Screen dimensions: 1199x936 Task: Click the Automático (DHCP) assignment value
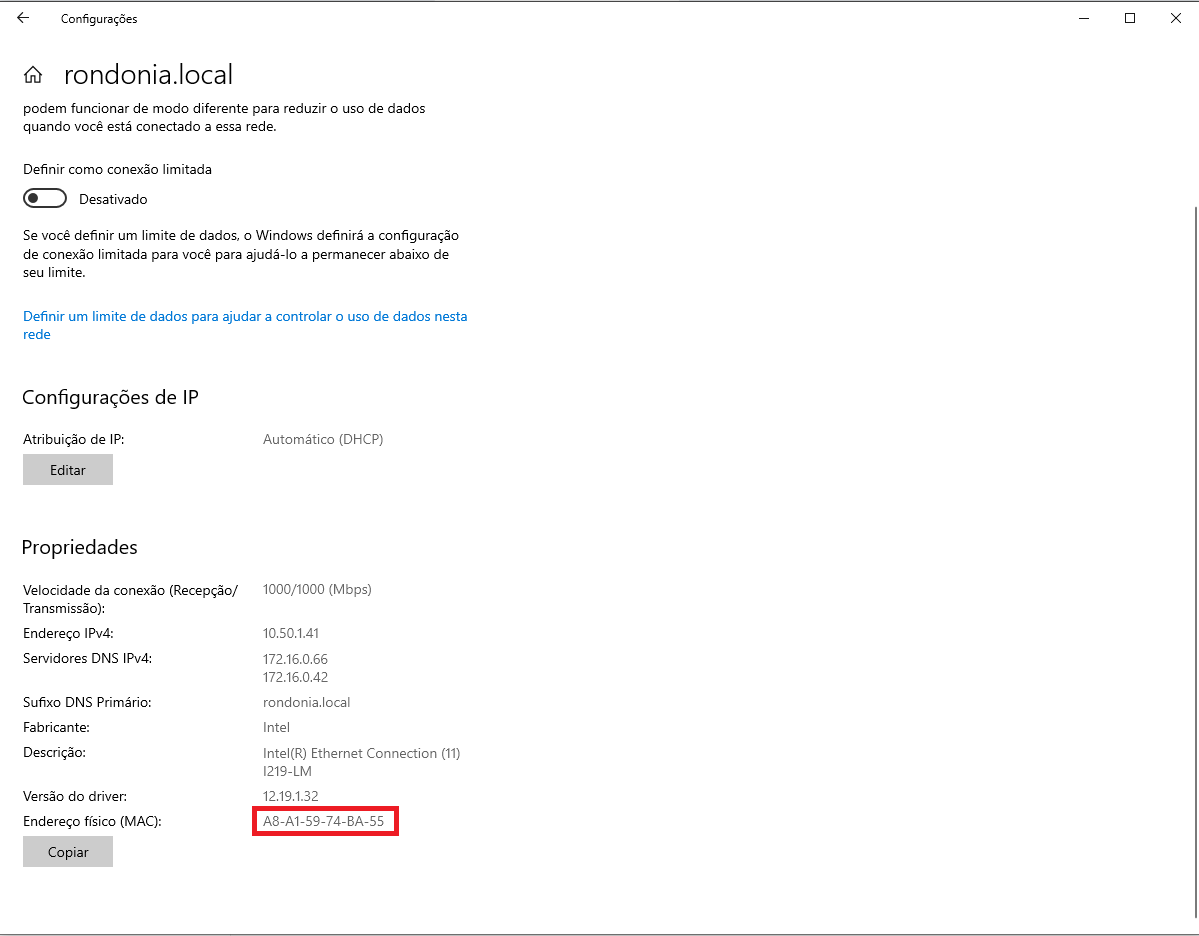point(323,439)
